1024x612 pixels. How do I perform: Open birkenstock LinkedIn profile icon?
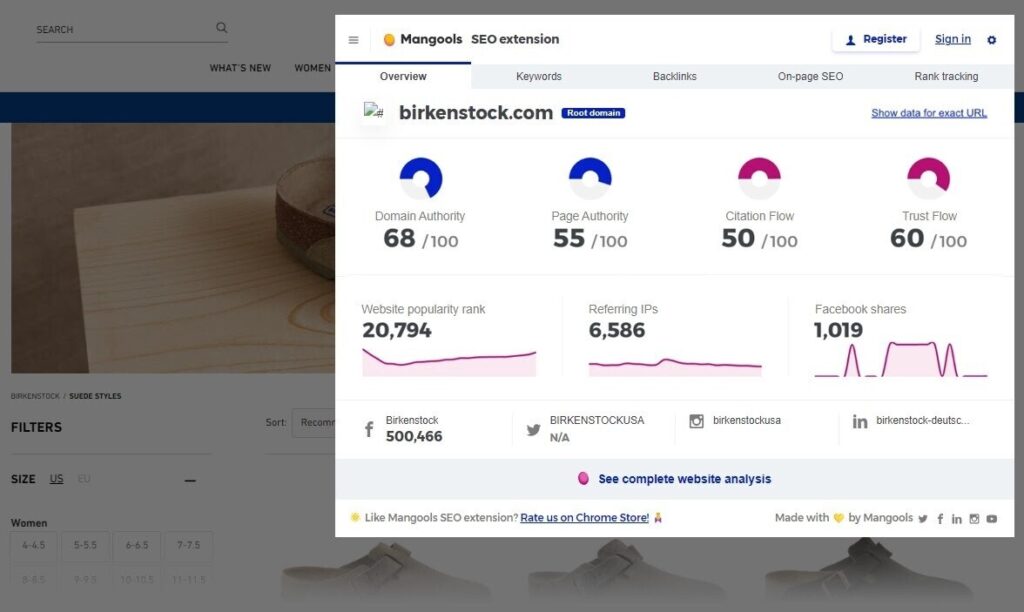(860, 422)
